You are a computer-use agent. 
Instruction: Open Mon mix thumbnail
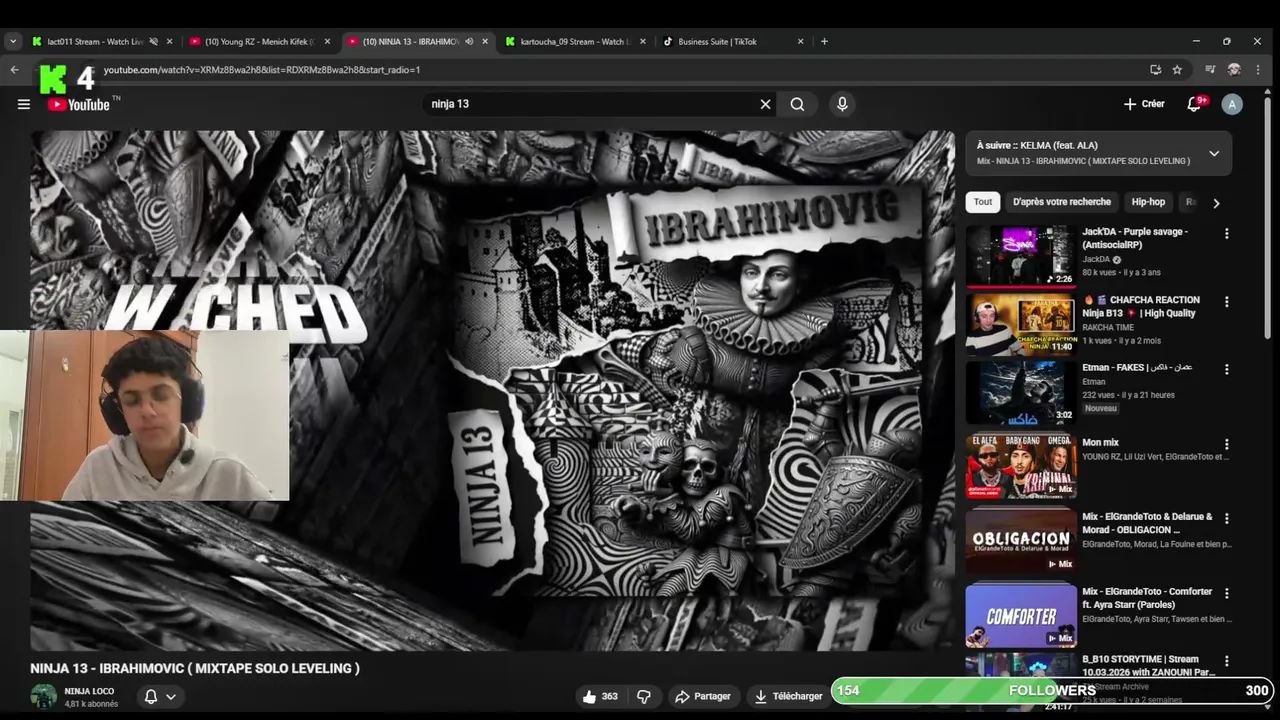tap(1021, 466)
